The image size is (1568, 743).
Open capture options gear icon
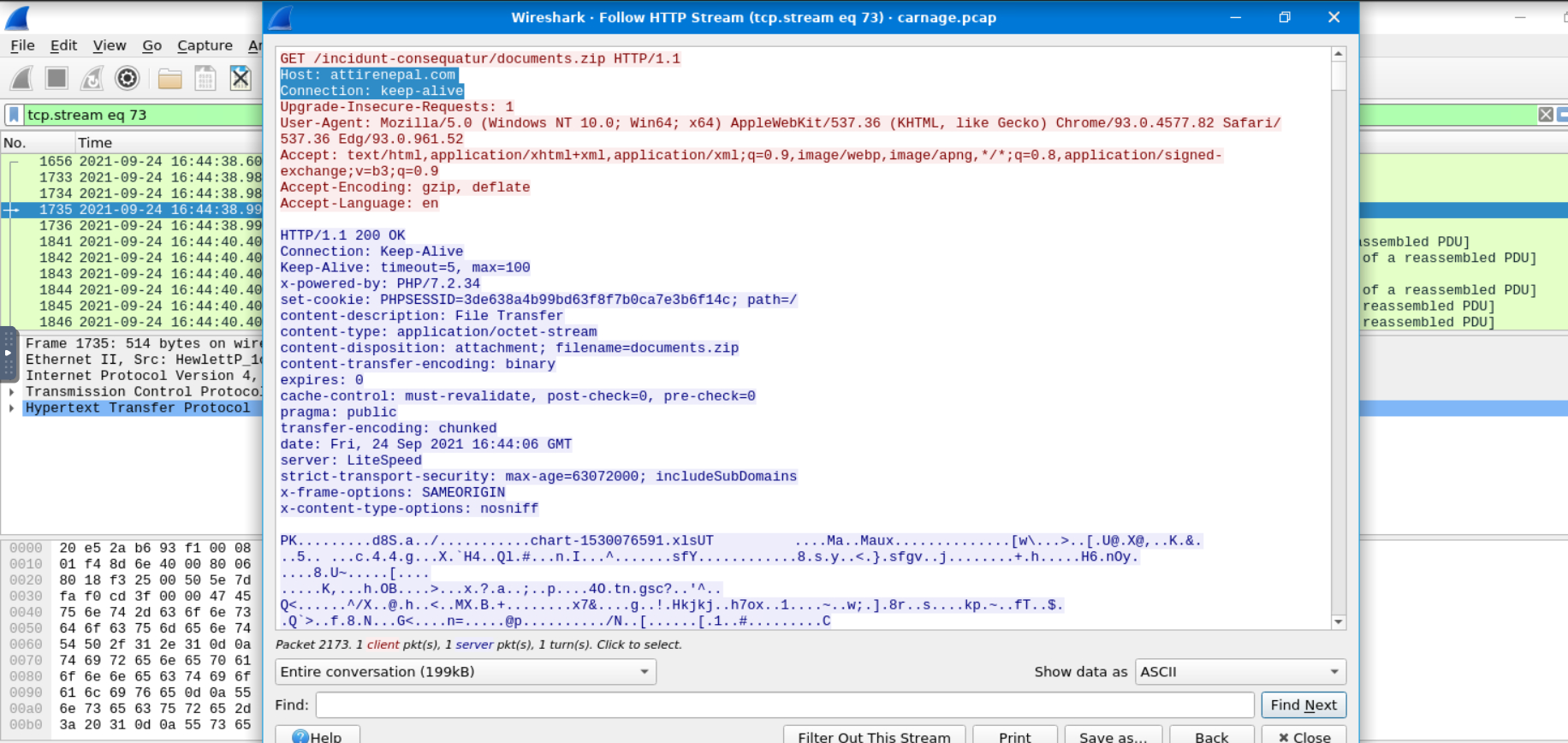tap(127, 79)
